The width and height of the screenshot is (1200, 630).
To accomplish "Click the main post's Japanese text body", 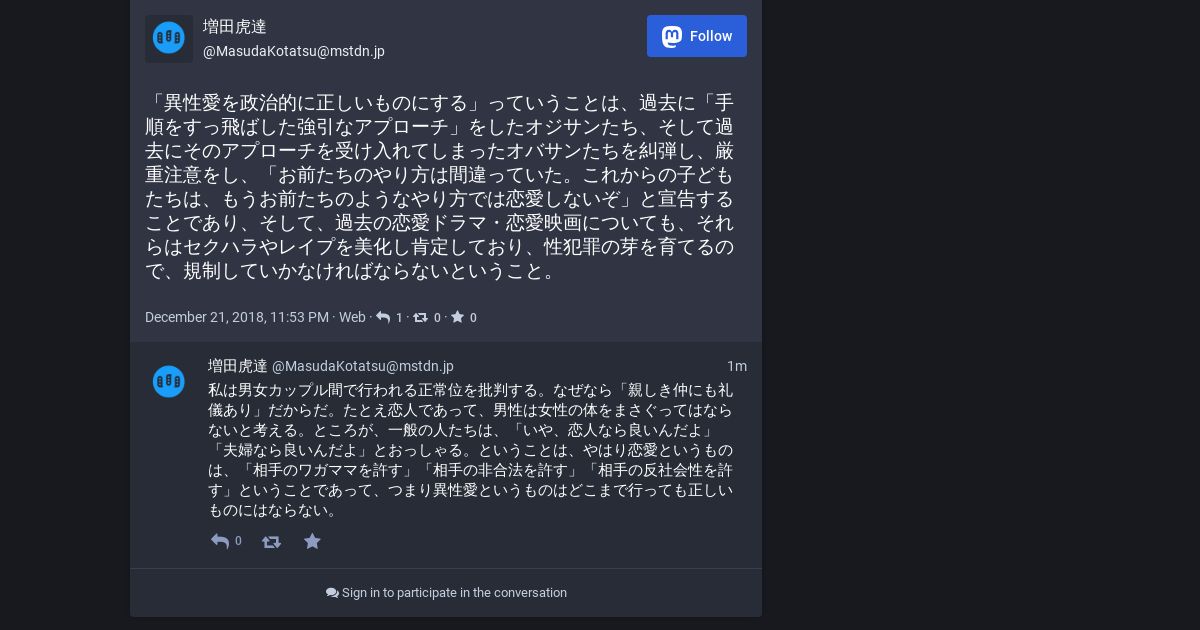I will tap(440, 187).
